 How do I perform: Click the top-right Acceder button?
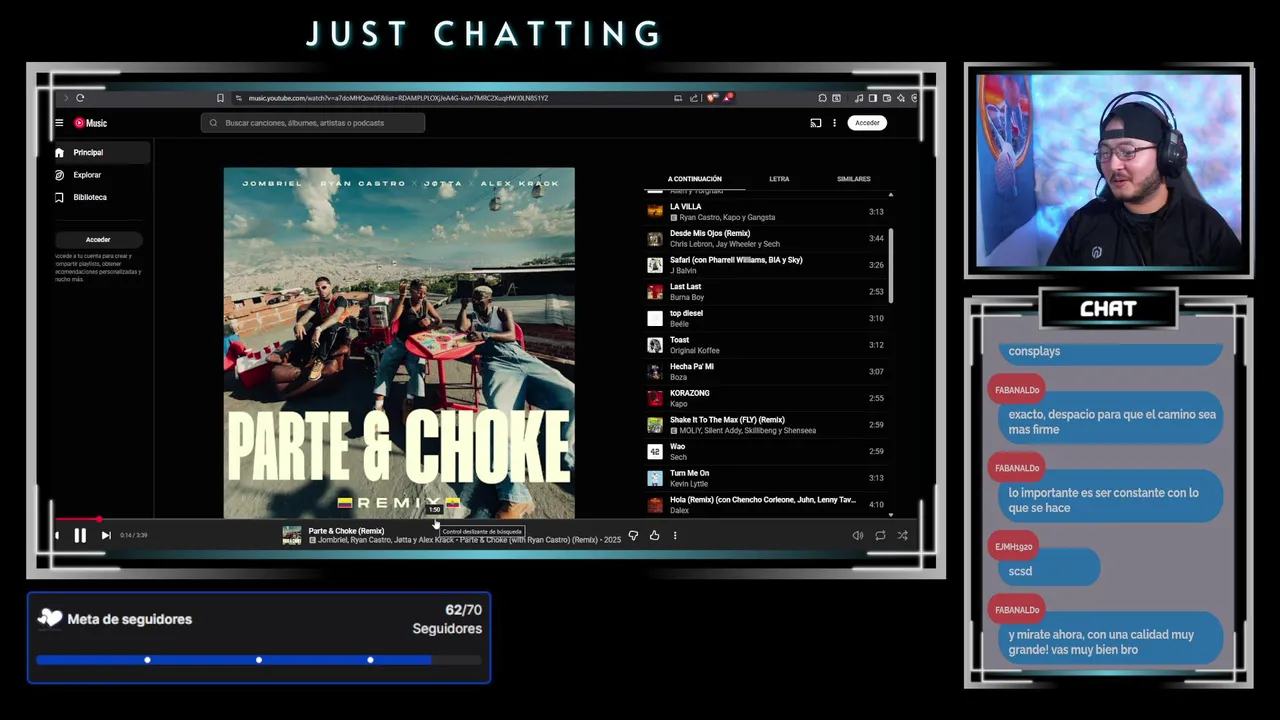click(867, 123)
